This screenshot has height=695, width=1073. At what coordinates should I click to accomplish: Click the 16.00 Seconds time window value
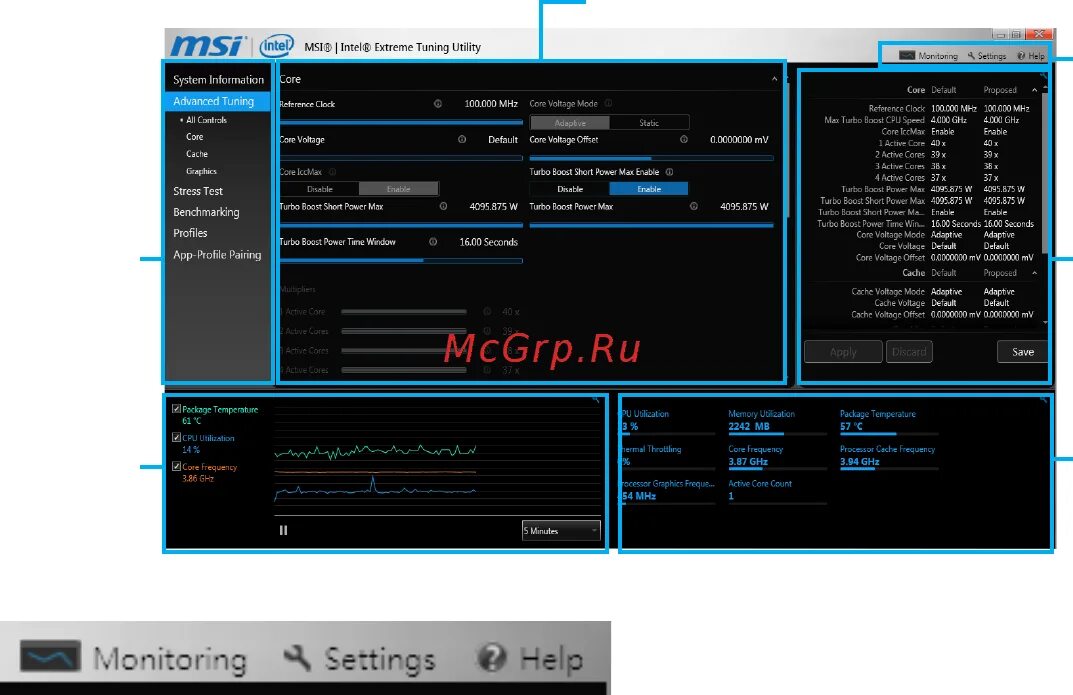click(x=488, y=242)
